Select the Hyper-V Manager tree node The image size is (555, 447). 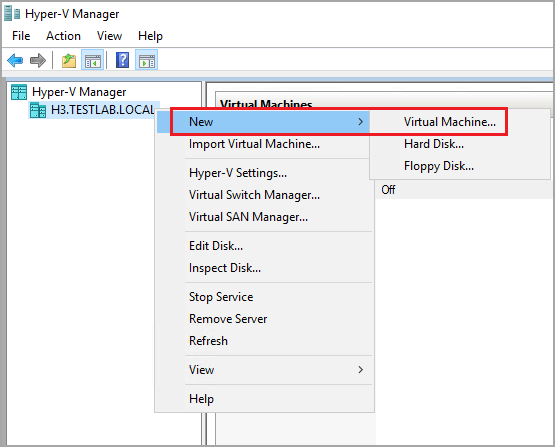tap(79, 92)
